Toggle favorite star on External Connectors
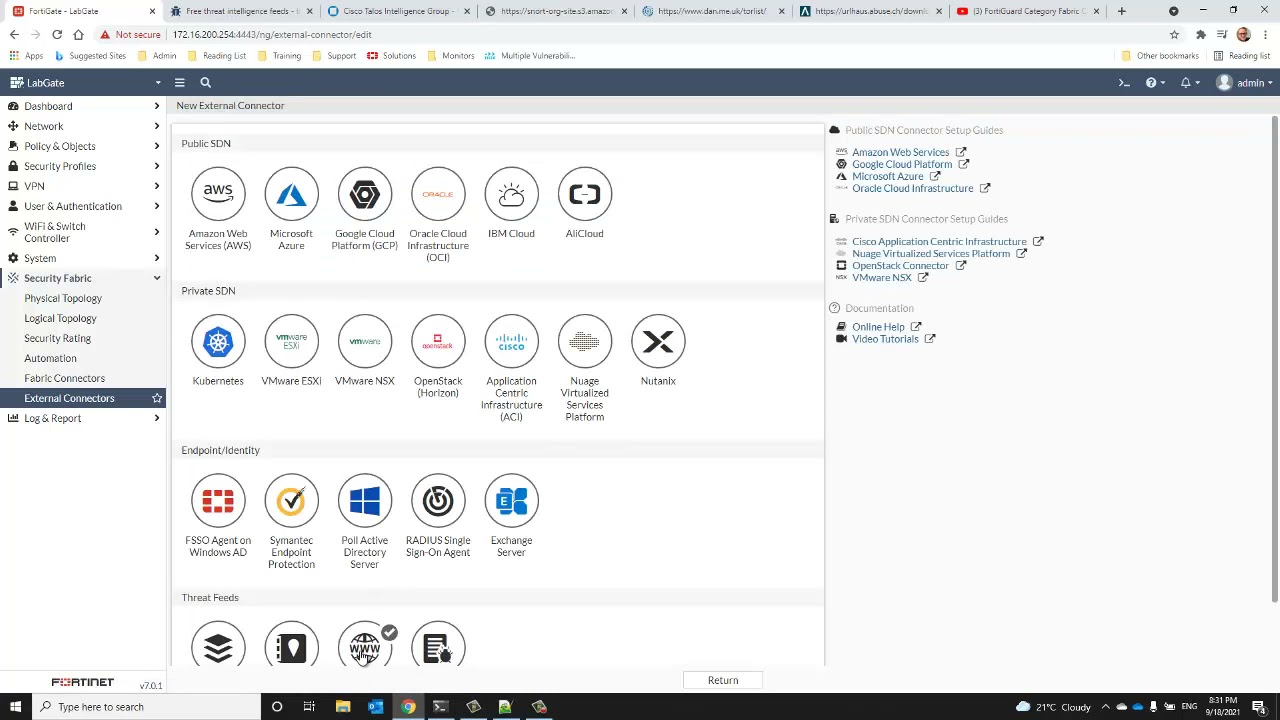 (156, 398)
